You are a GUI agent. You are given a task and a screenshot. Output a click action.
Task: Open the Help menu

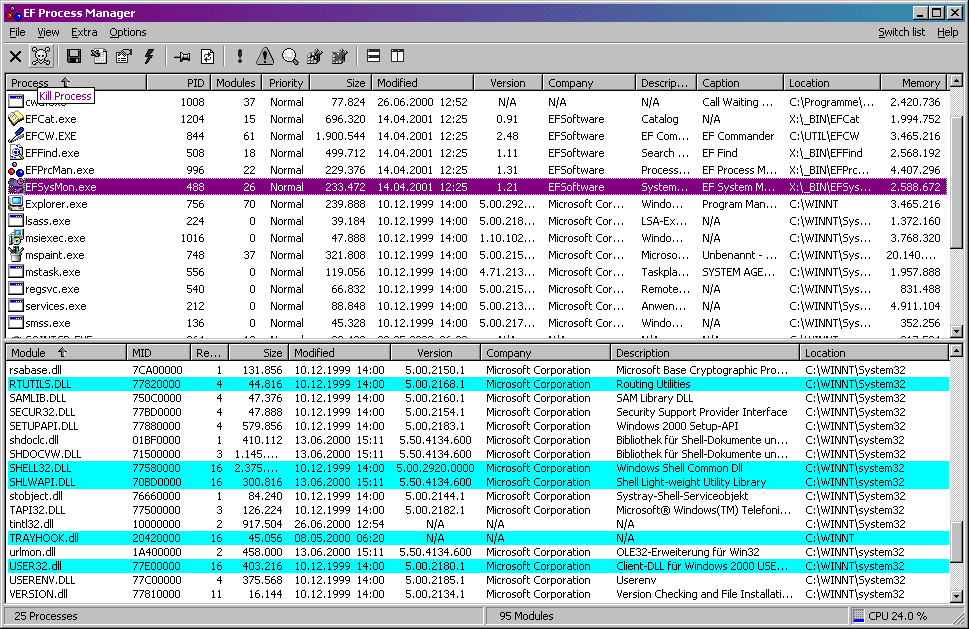tap(948, 32)
